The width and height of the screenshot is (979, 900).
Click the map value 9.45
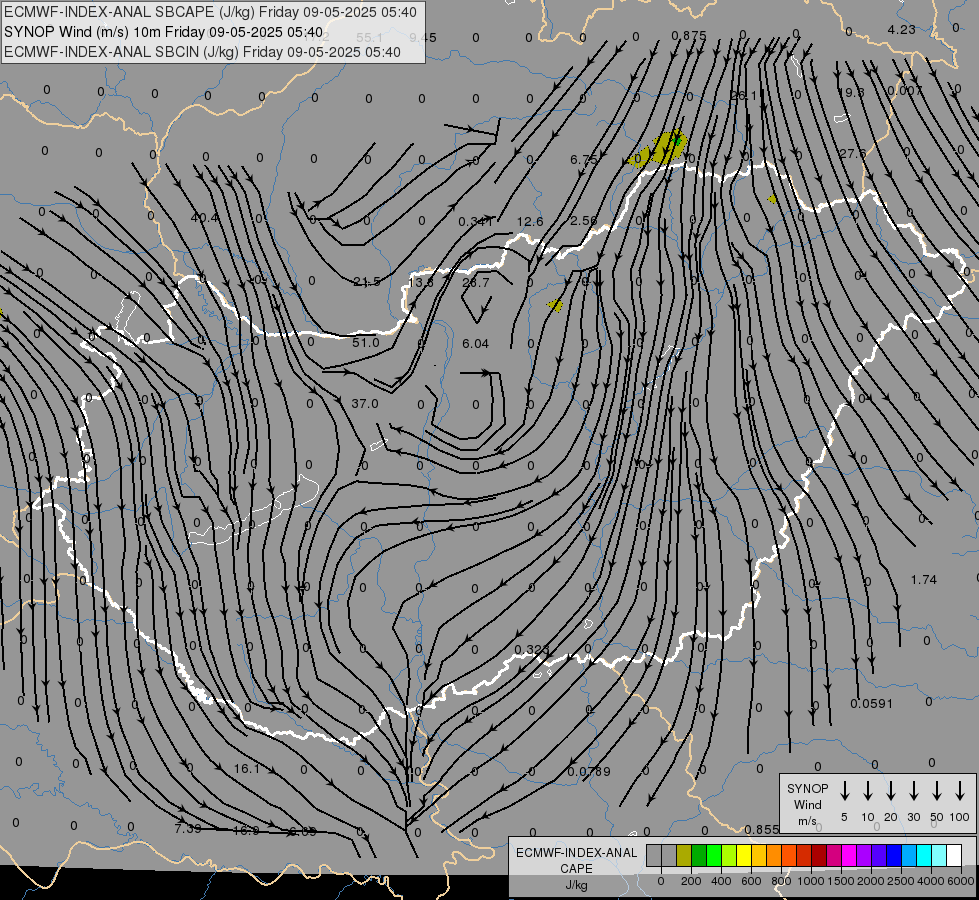pyautogui.click(x=423, y=38)
